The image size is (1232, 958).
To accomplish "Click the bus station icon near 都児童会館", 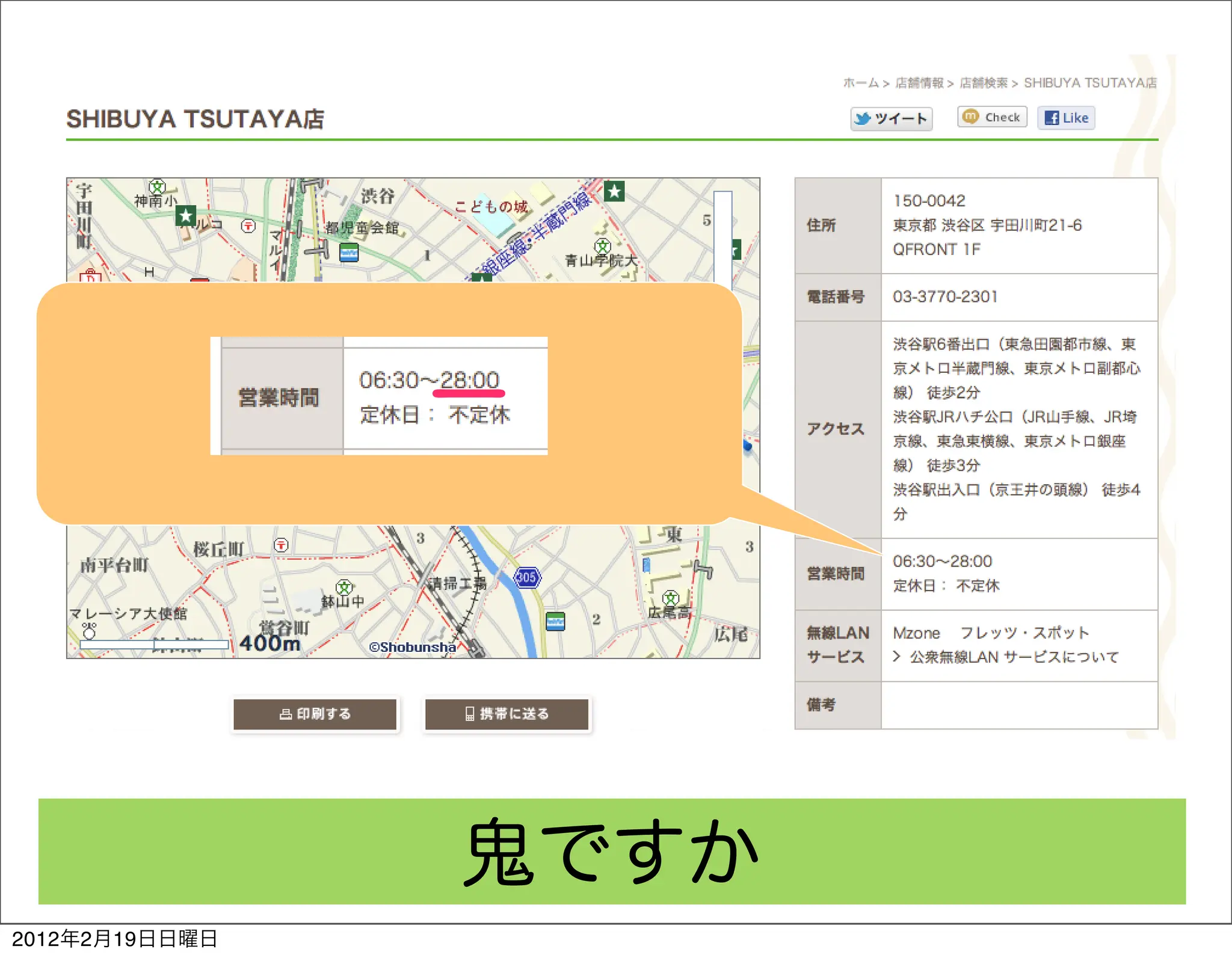I will click(x=349, y=253).
